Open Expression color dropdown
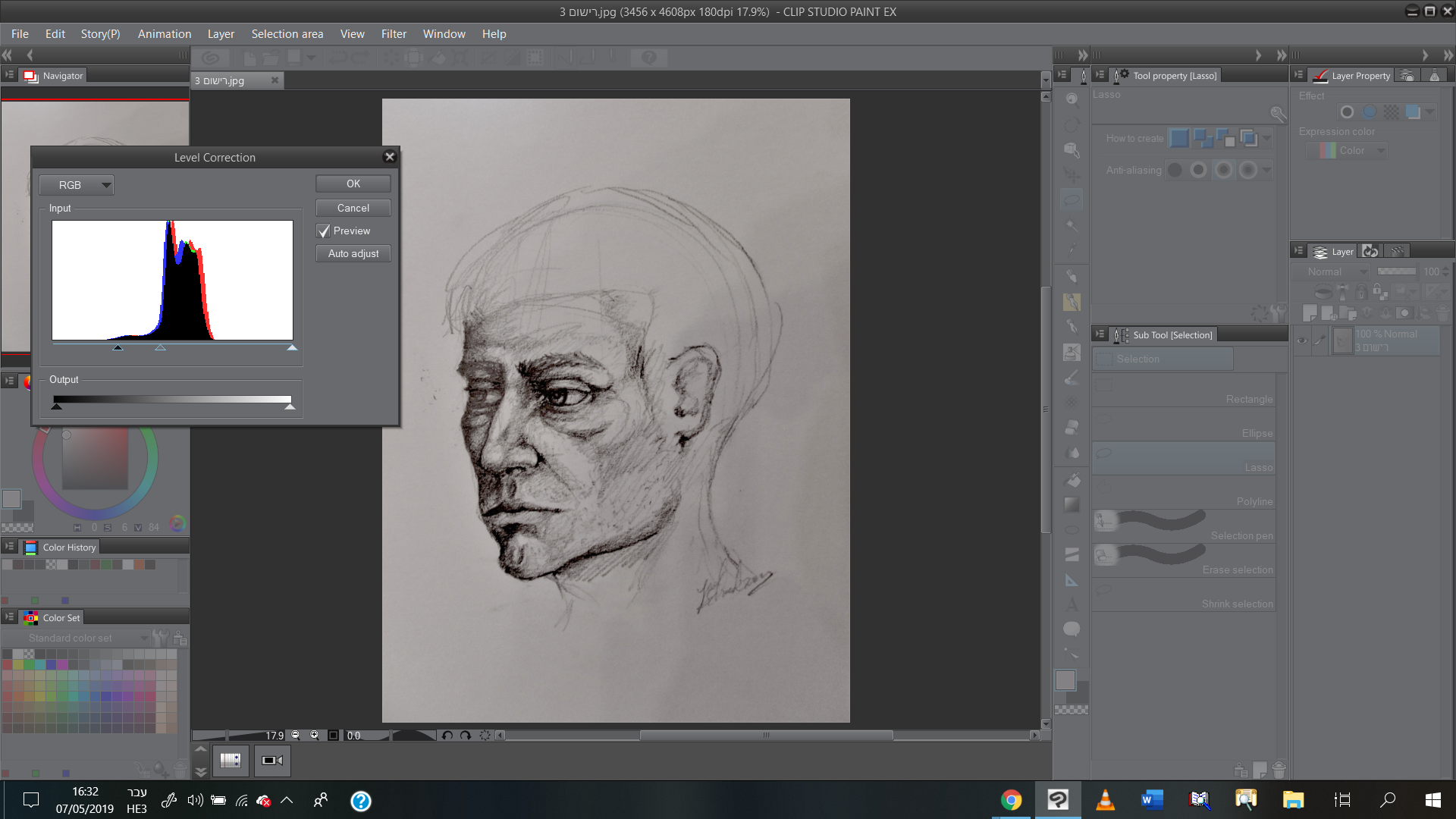1456x819 pixels. tap(1347, 151)
